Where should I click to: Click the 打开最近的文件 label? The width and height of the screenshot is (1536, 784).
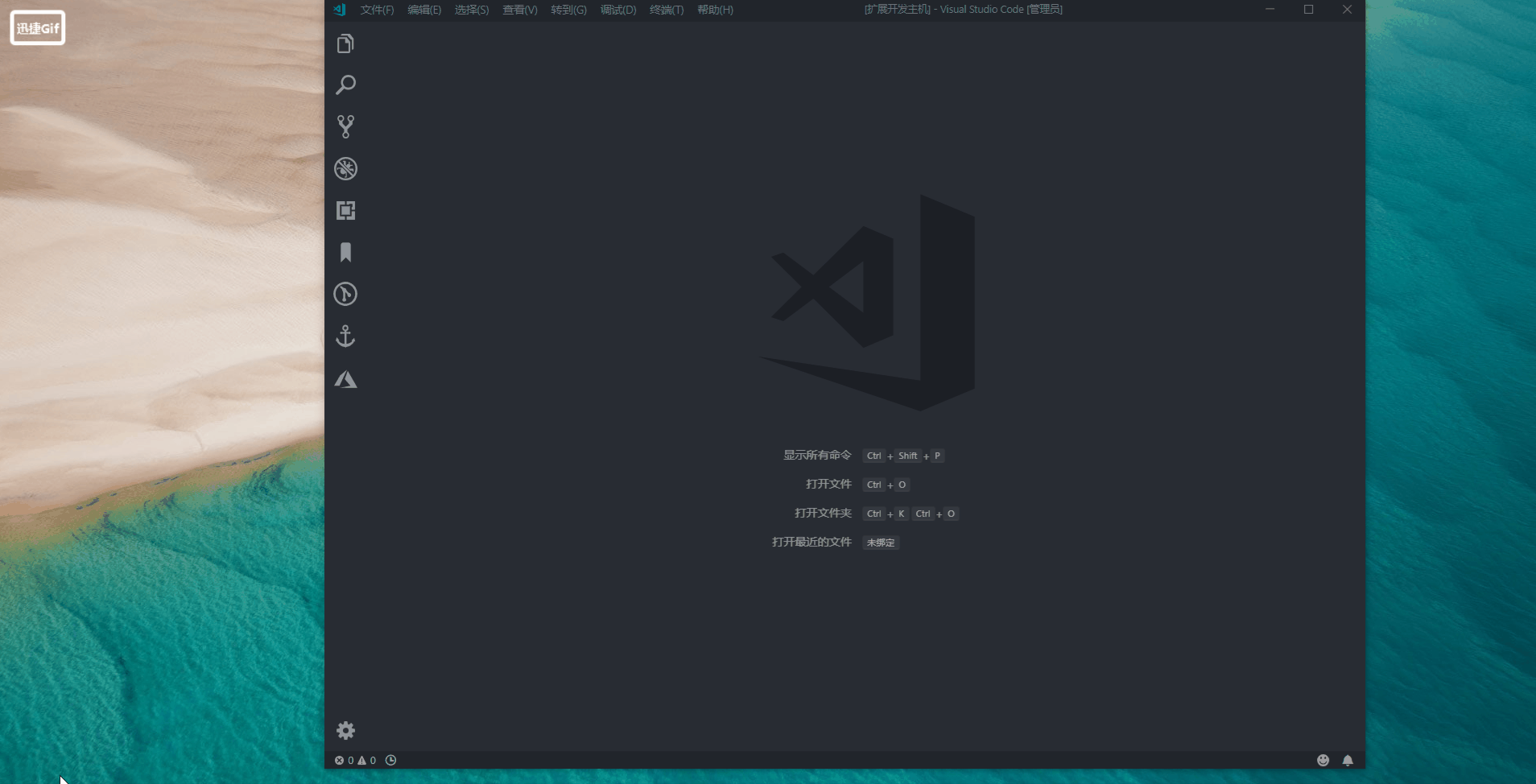811,542
